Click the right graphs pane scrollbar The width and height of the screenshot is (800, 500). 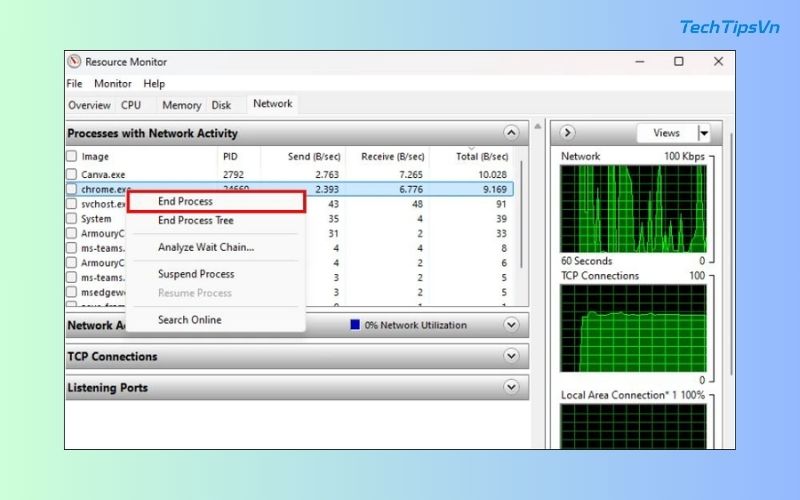(x=732, y=255)
